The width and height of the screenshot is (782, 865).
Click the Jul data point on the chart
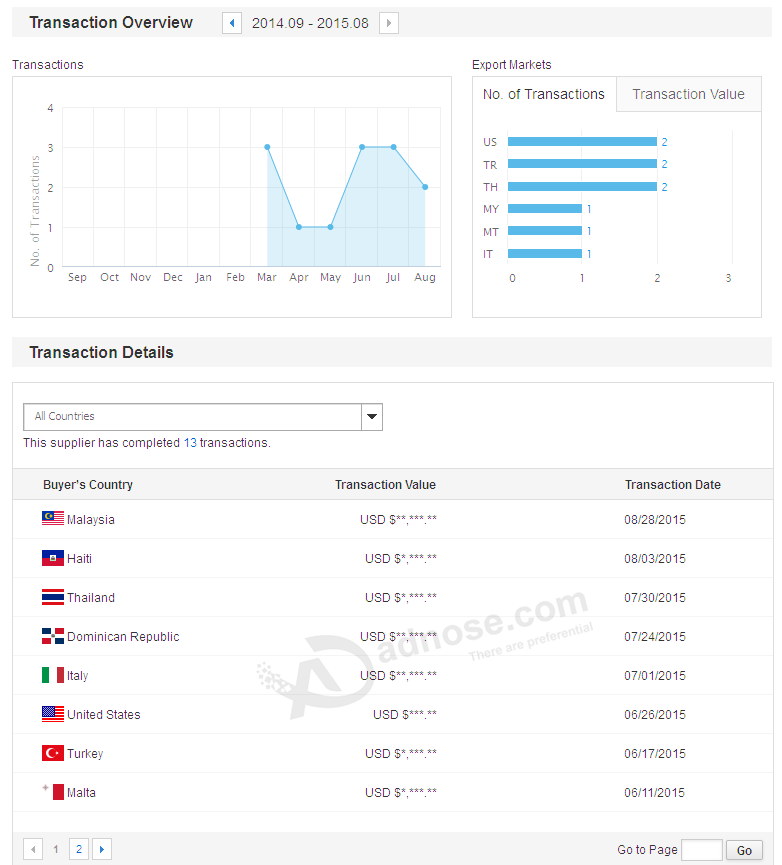coord(394,147)
